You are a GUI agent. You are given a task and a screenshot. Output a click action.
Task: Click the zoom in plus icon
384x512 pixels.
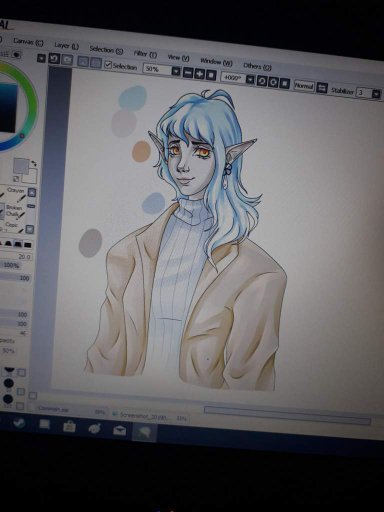click(x=199, y=73)
